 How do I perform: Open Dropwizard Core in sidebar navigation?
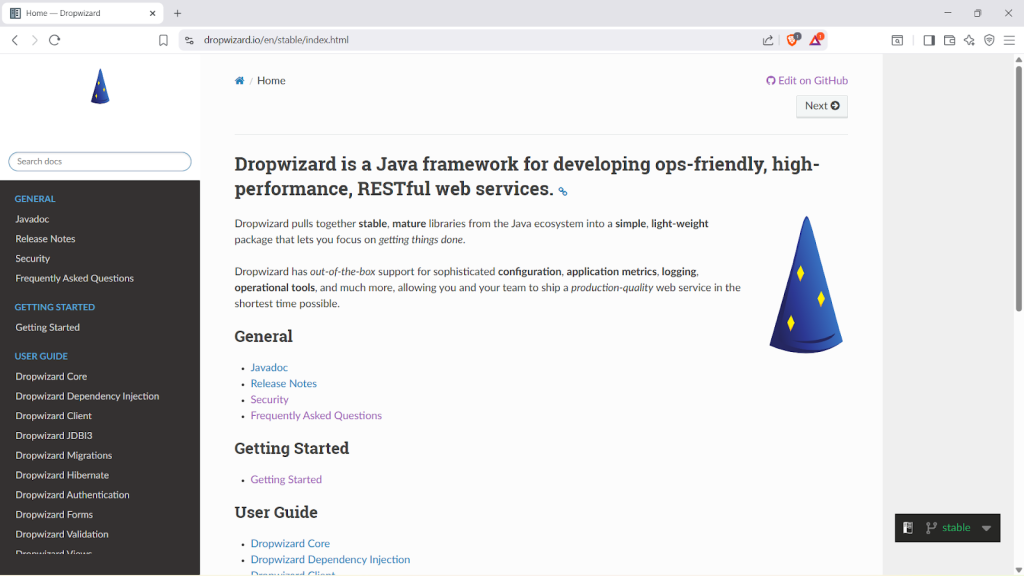pyautogui.click(x=51, y=377)
